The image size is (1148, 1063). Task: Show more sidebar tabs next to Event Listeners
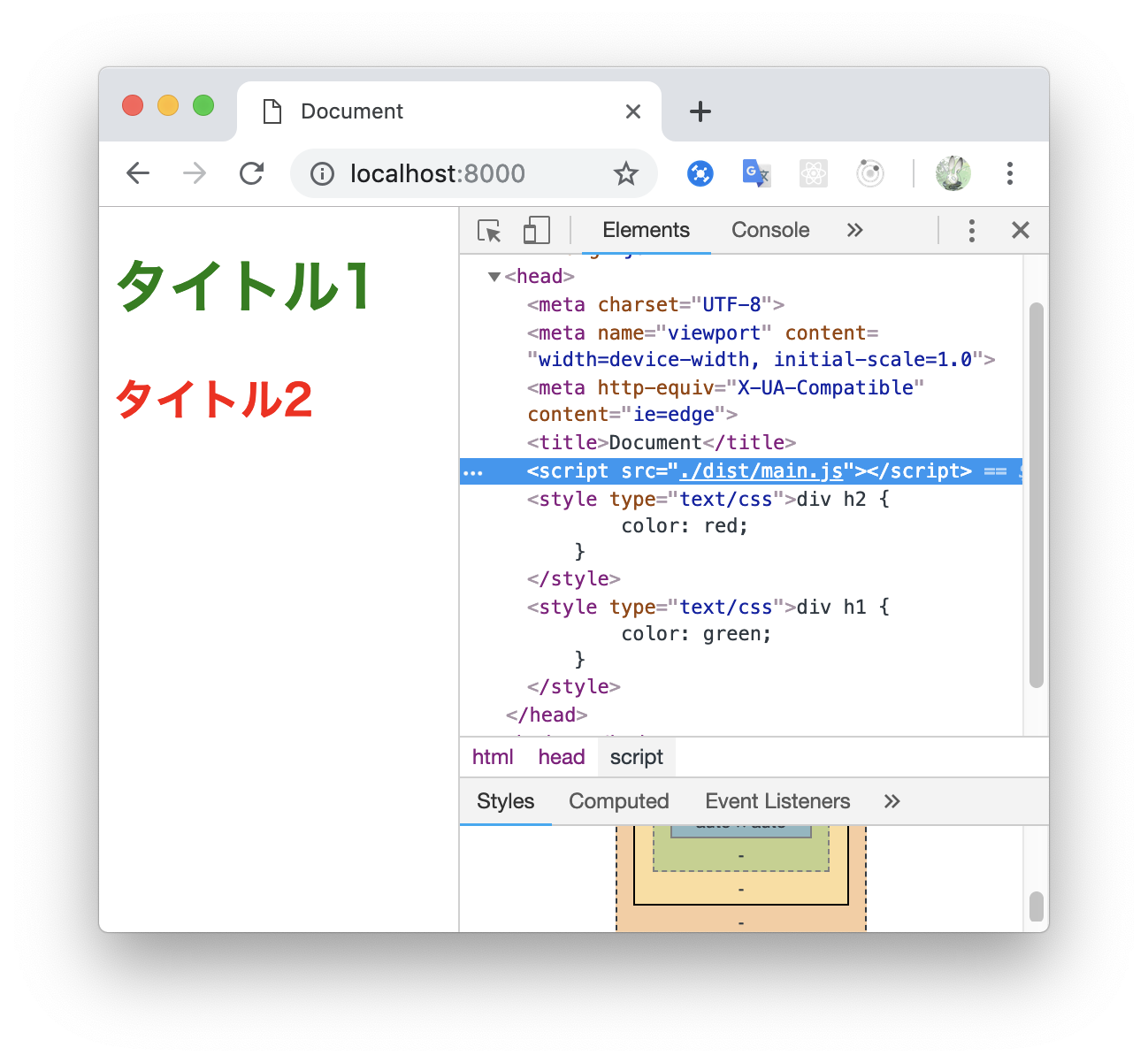point(892,801)
